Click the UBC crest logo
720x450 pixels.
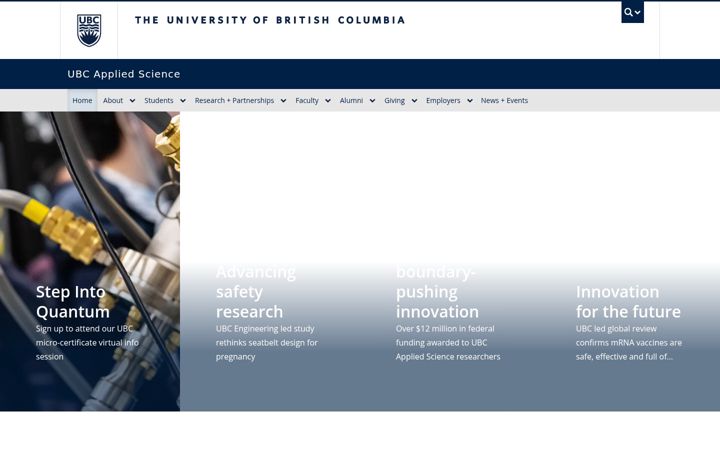coord(89,30)
